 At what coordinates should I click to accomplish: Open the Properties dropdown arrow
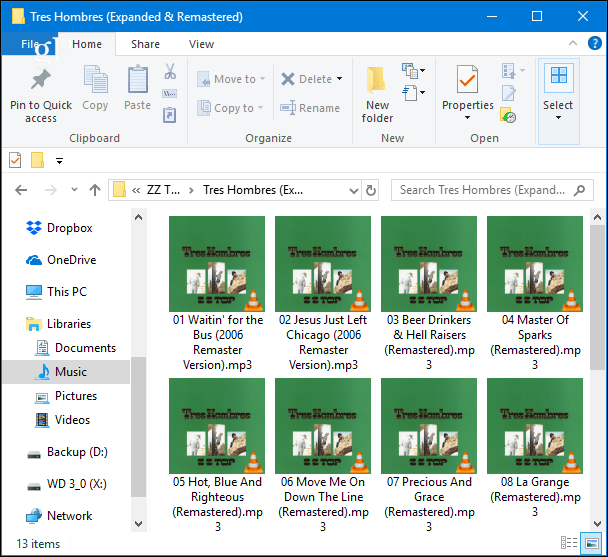click(x=468, y=118)
